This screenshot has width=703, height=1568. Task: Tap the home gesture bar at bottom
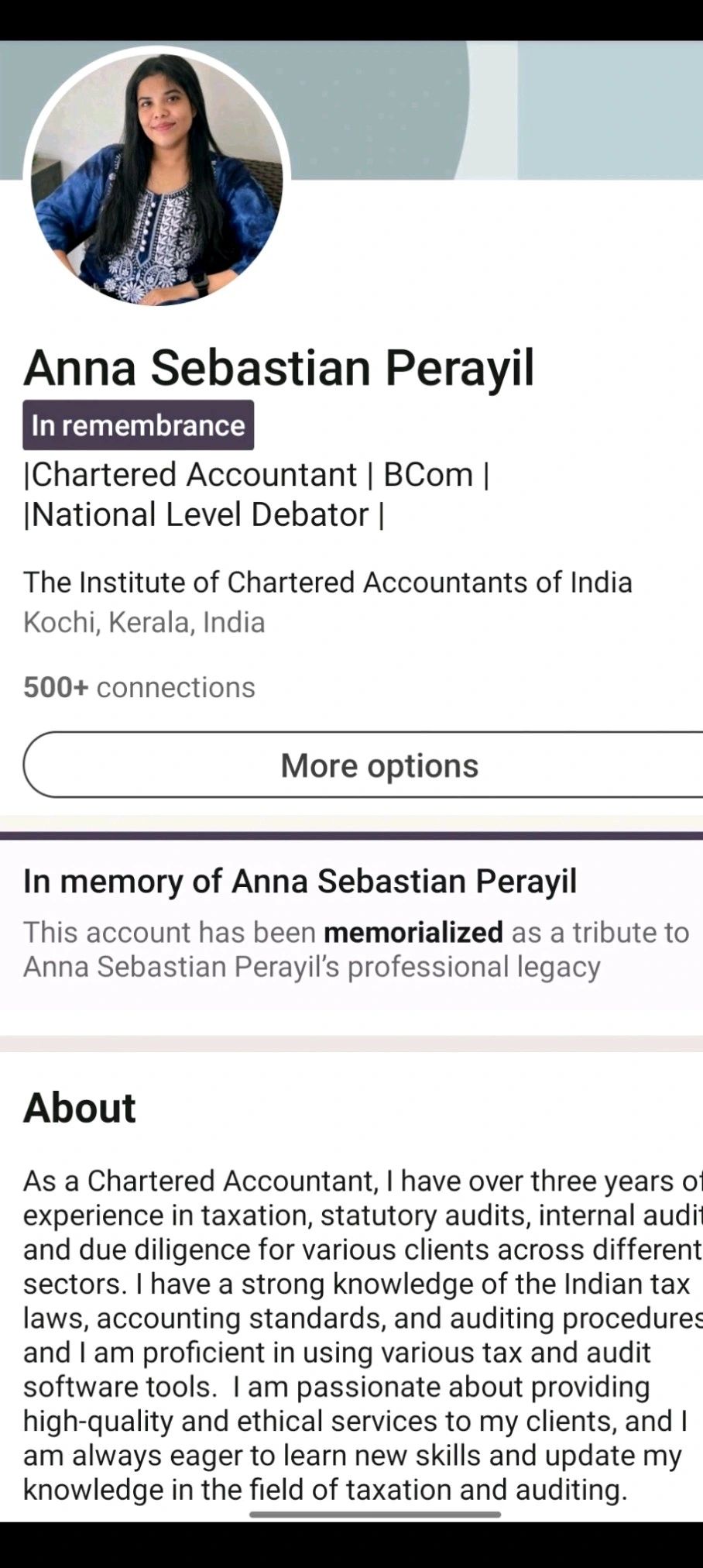(x=375, y=1515)
